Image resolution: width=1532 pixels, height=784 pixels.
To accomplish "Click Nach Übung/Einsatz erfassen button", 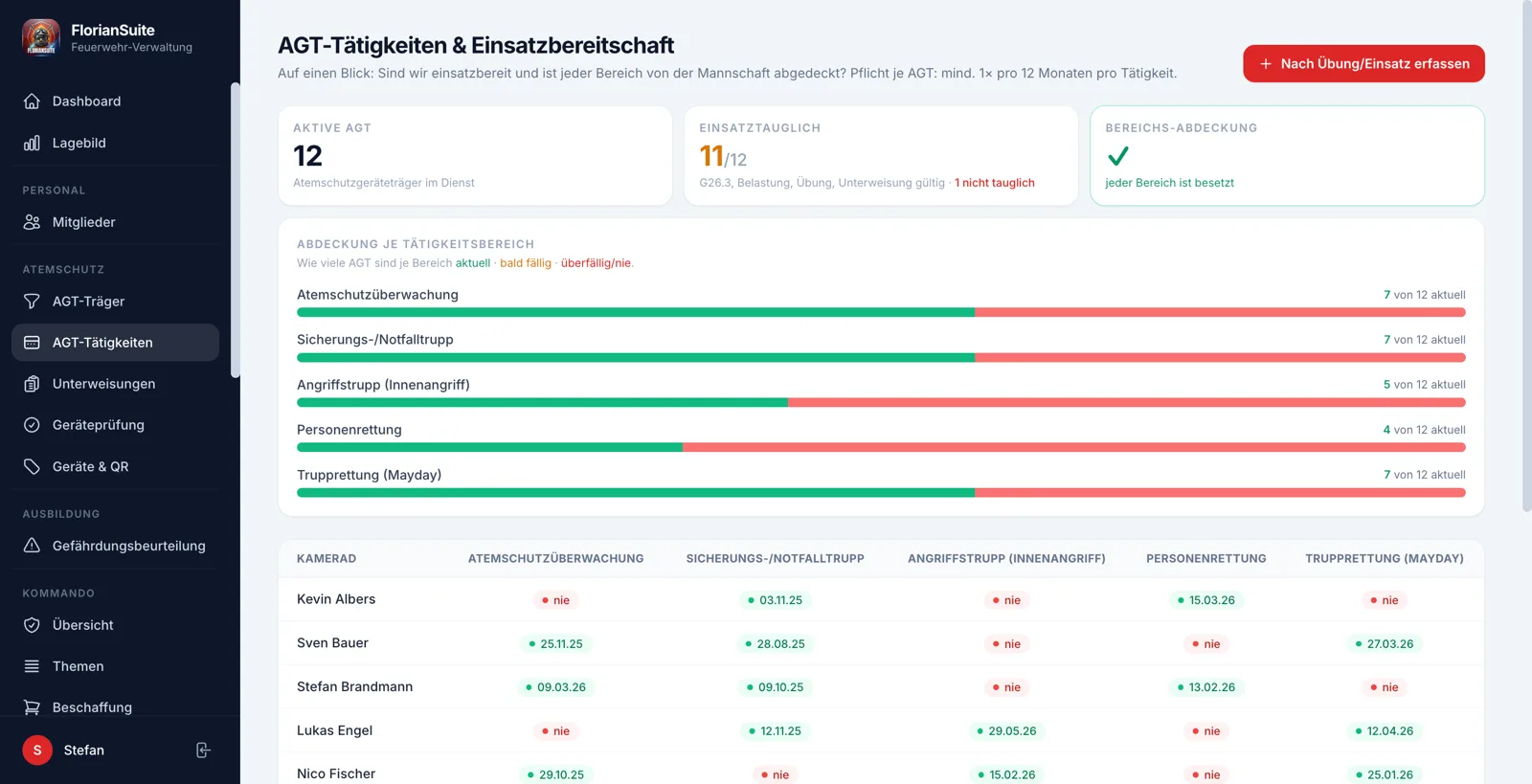I will [x=1363, y=63].
